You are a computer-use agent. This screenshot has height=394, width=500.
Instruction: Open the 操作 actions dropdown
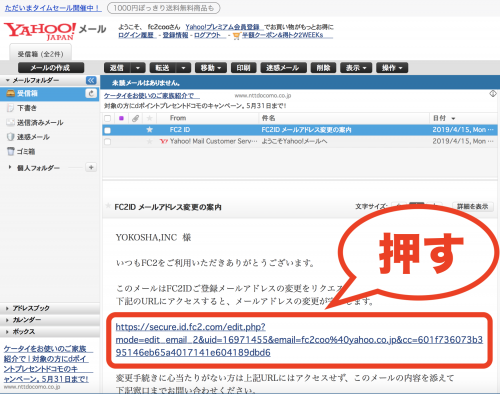[x=392, y=68]
